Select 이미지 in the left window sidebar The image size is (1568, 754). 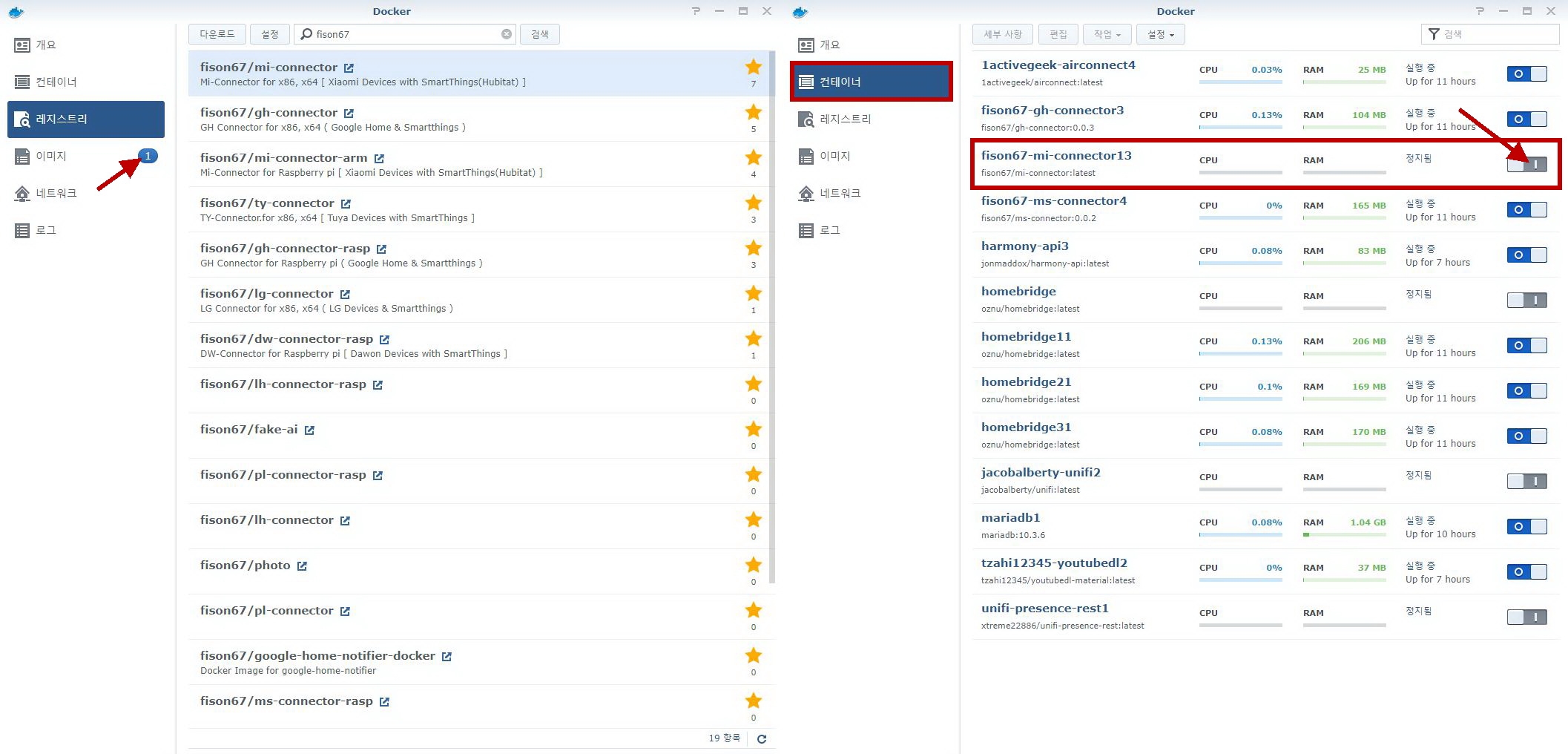pos(86,156)
